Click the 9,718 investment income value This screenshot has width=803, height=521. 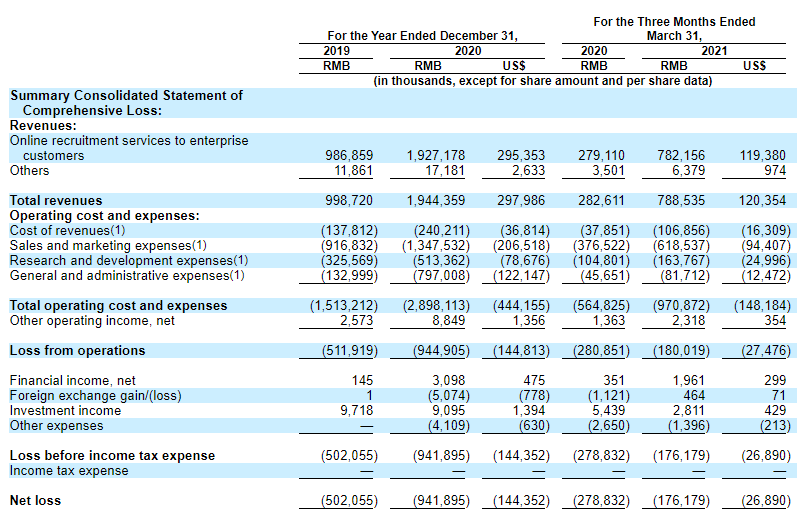coord(356,411)
